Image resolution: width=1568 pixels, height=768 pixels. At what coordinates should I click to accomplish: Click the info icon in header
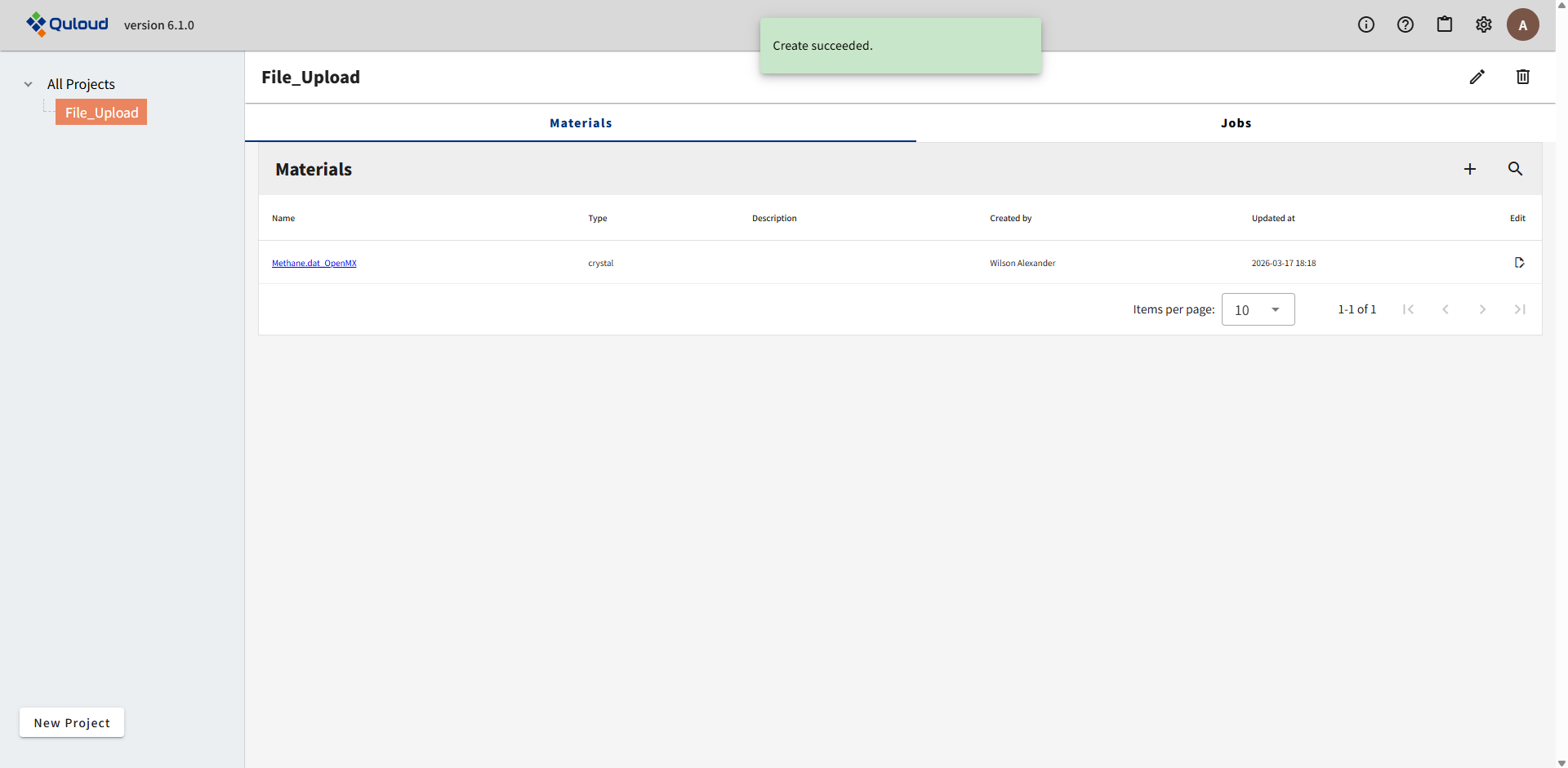[x=1365, y=24]
